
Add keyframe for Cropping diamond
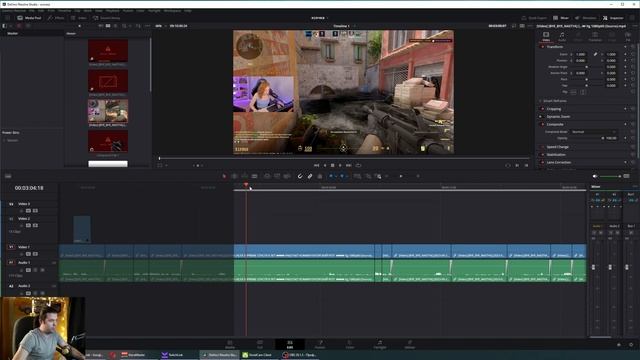click(x=625, y=109)
